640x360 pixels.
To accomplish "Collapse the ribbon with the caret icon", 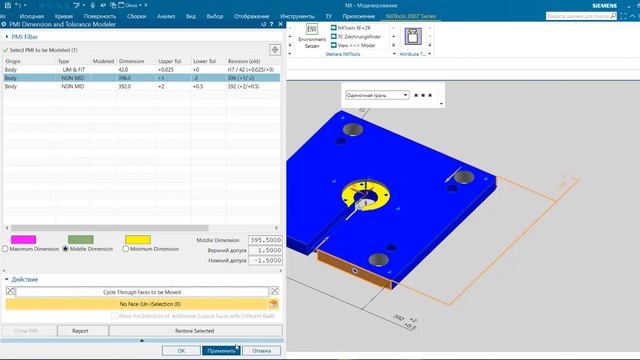I will (x=633, y=16).
